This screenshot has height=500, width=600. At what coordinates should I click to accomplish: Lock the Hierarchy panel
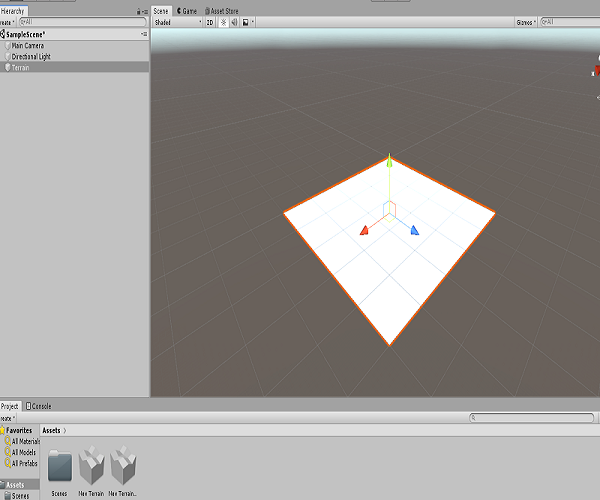pyautogui.click(x=139, y=12)
